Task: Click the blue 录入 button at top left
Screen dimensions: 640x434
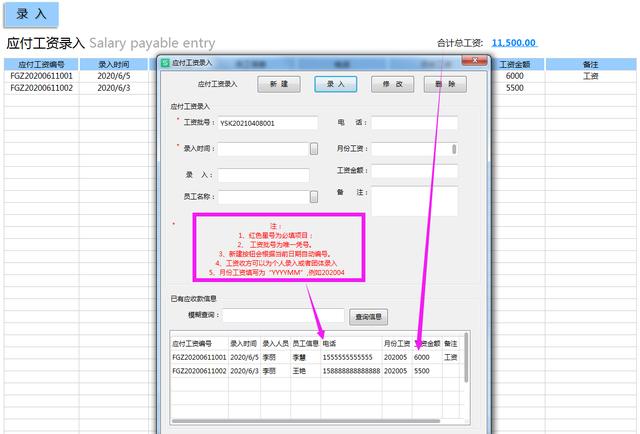Action: click(x=31, y=14)
